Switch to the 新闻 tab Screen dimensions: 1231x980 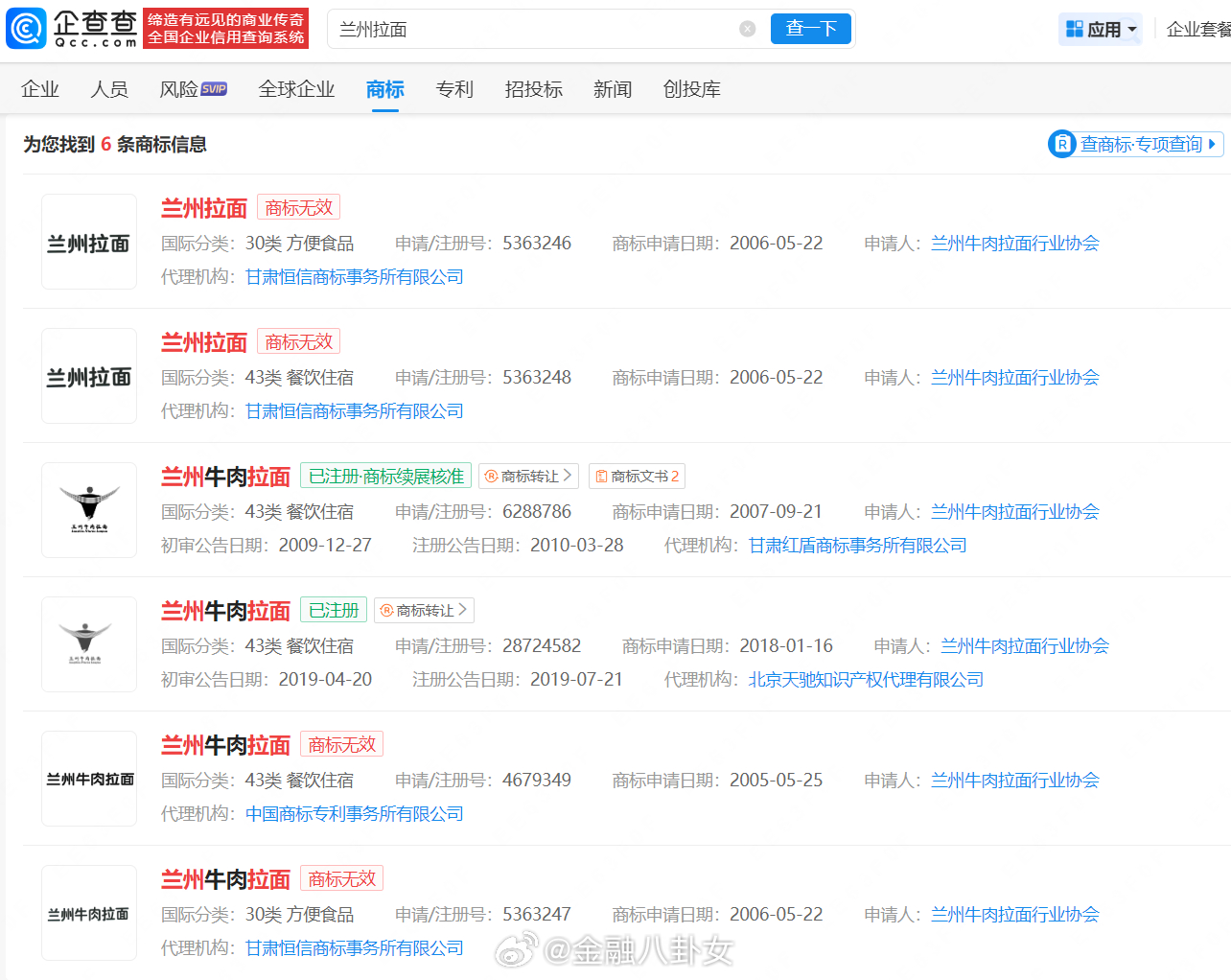click(613, 89)
